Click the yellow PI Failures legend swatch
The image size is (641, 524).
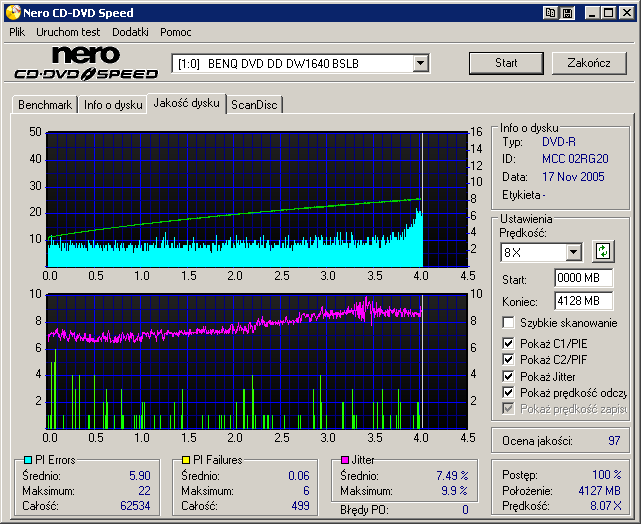[186, 460]
